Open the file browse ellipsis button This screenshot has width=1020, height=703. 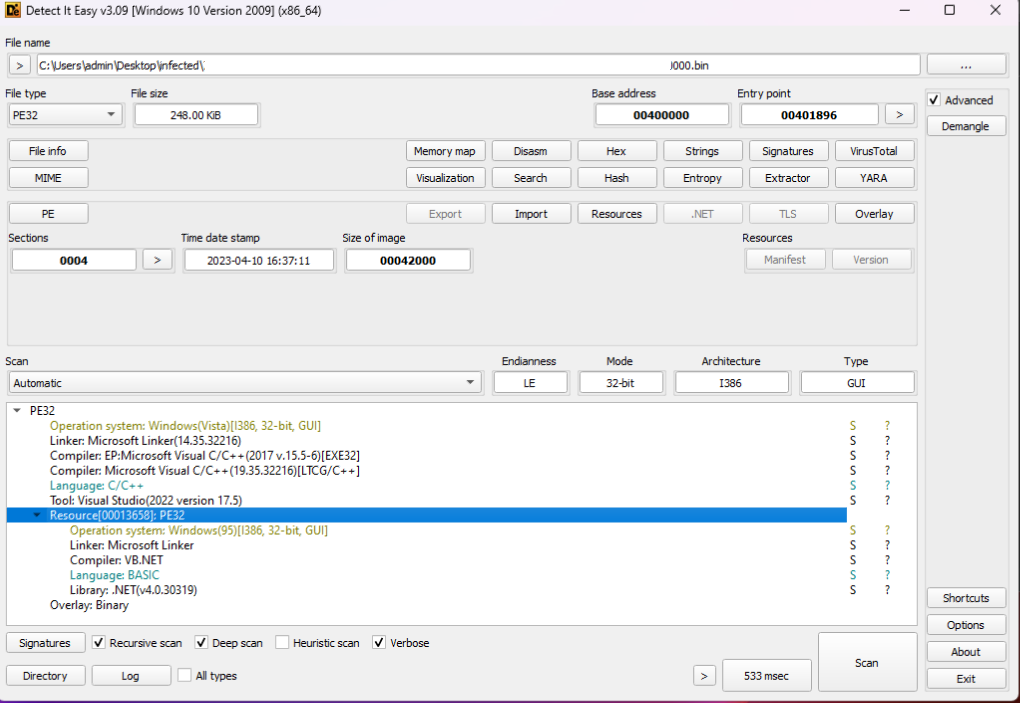[x=965, y=66]
